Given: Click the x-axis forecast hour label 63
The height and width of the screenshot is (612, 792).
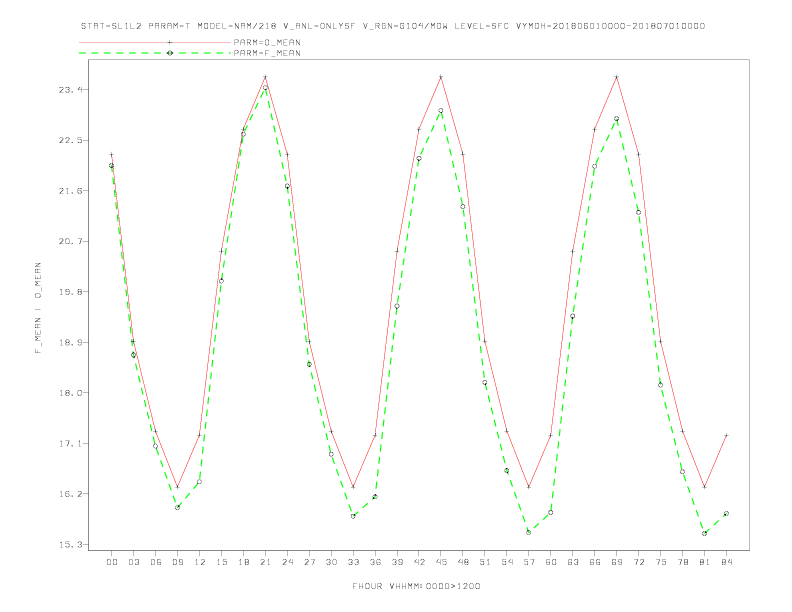Looking at the screenshot, I should pyautogui.click(x=573, y=562).
